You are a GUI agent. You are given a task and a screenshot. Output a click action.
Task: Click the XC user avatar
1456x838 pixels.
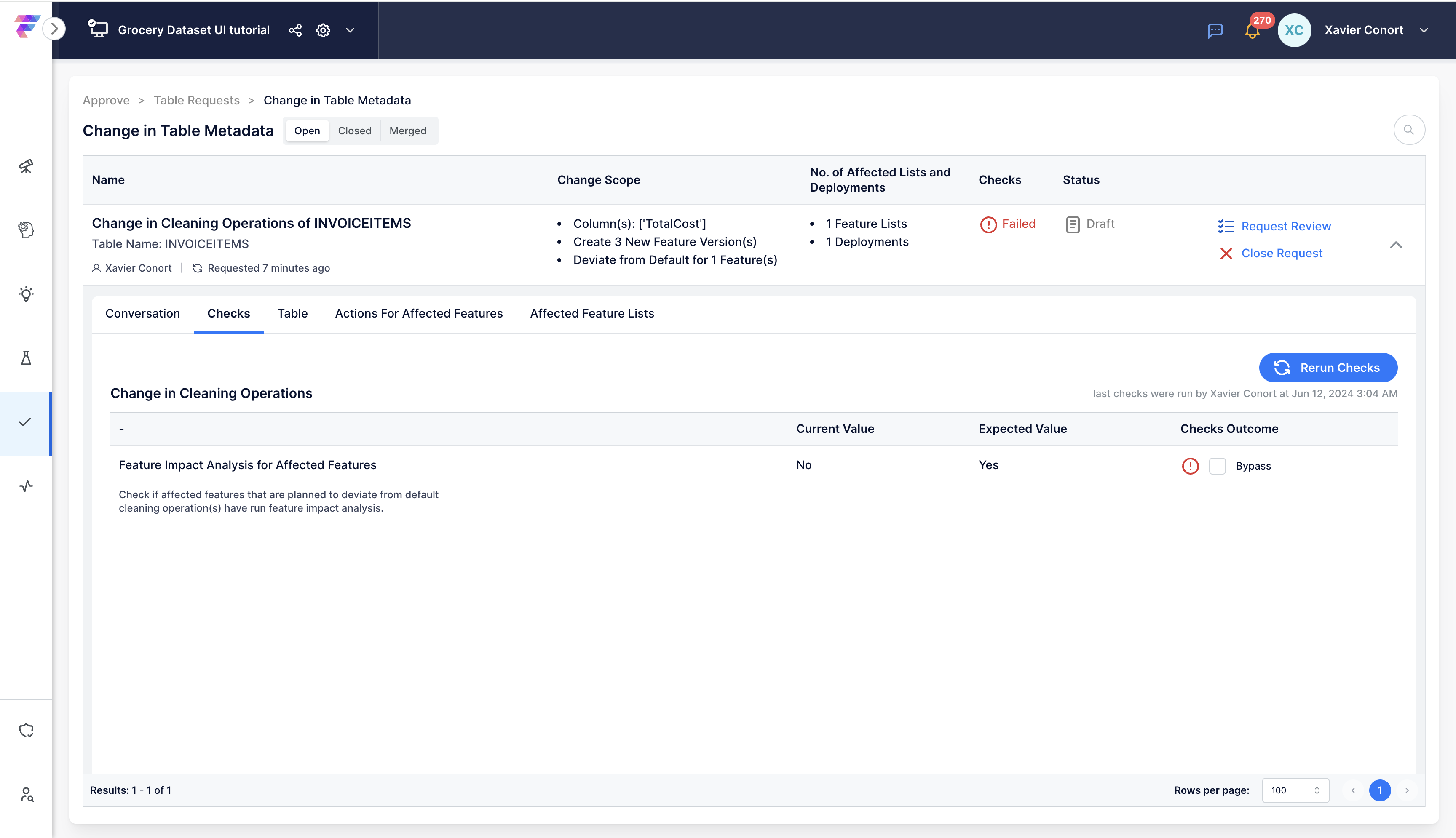(x=1294, y=30)
